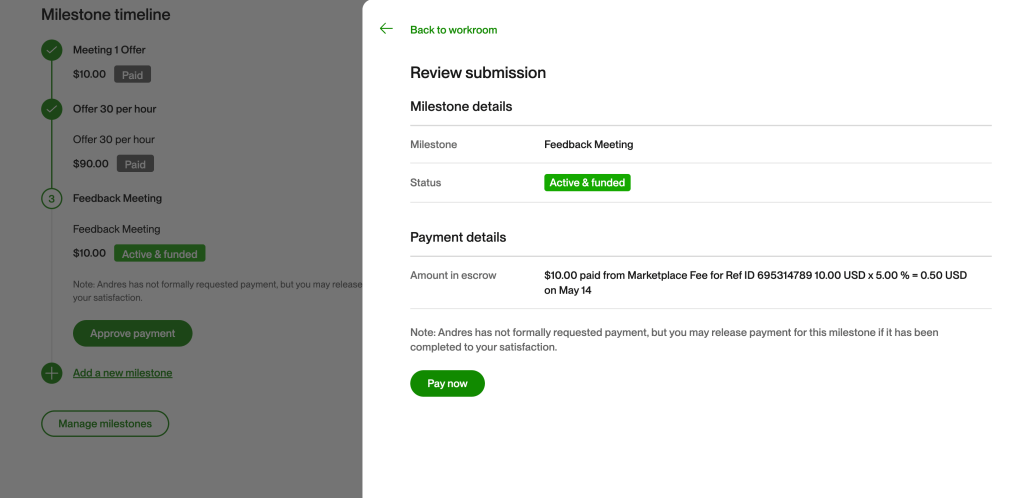Image resolution: width=1023 pixels, height=498 pixels.
Task: Click the Amount in escrow label
Action: tap(453, 275)
